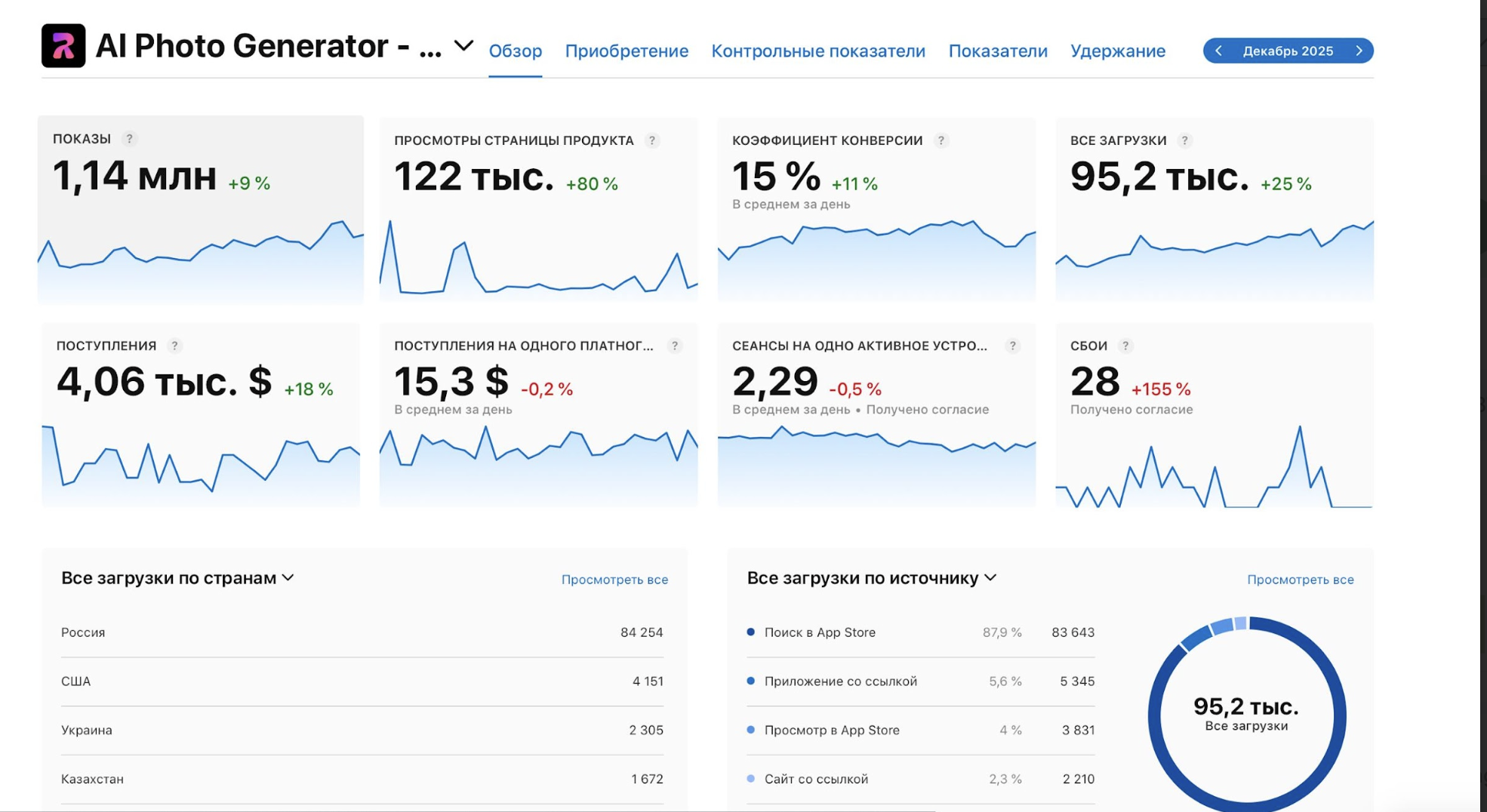Click the 95,2 тыс. downloads headline value
This screenshot has height=812, width=1487.
pos(1159,177)
